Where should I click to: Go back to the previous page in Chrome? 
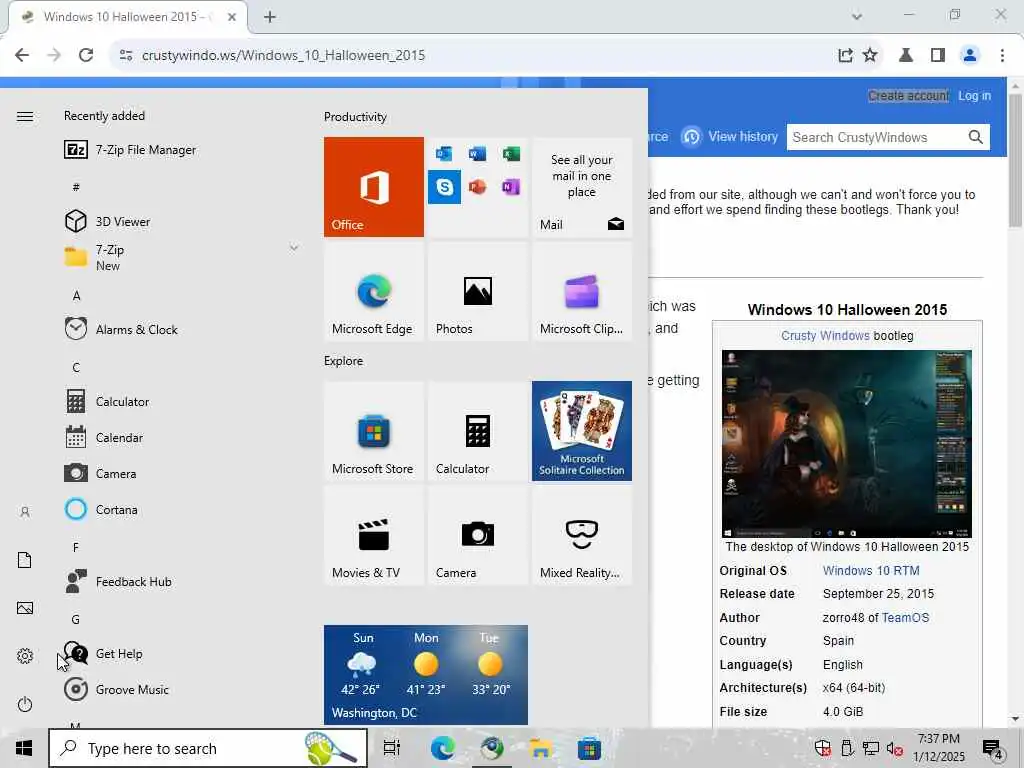tap(22, 56)
